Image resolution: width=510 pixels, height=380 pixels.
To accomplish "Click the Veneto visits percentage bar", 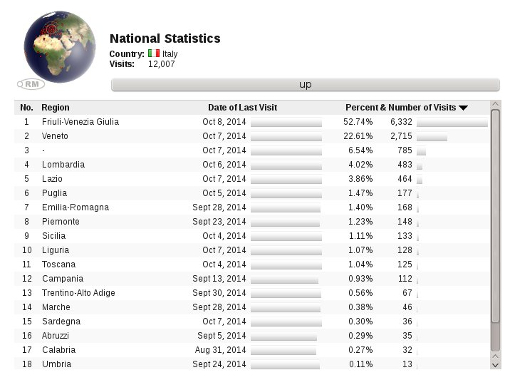I will pyautogui.click(x=432, y=137).
